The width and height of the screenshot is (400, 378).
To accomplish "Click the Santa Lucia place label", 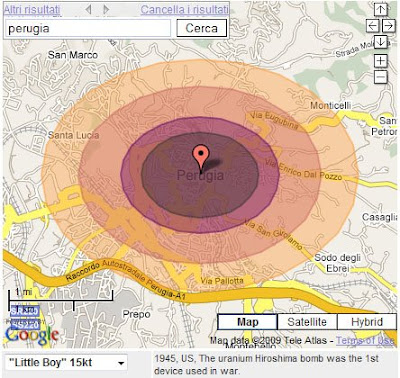I will coord(73,135).
